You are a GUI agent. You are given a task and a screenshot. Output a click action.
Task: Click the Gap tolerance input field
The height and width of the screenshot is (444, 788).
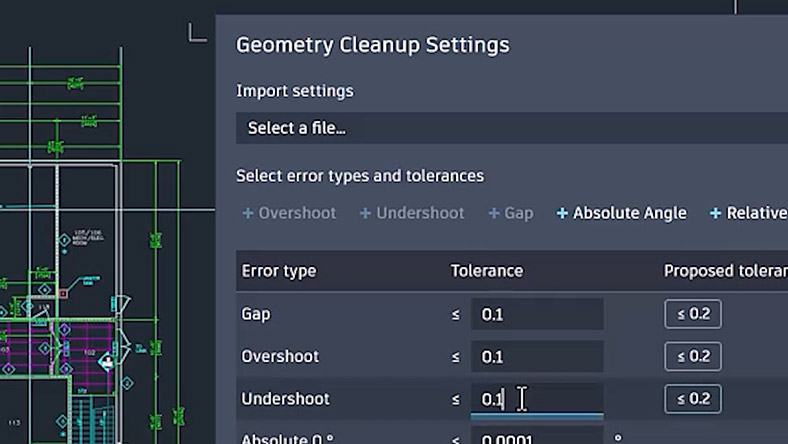pos(537,314)
